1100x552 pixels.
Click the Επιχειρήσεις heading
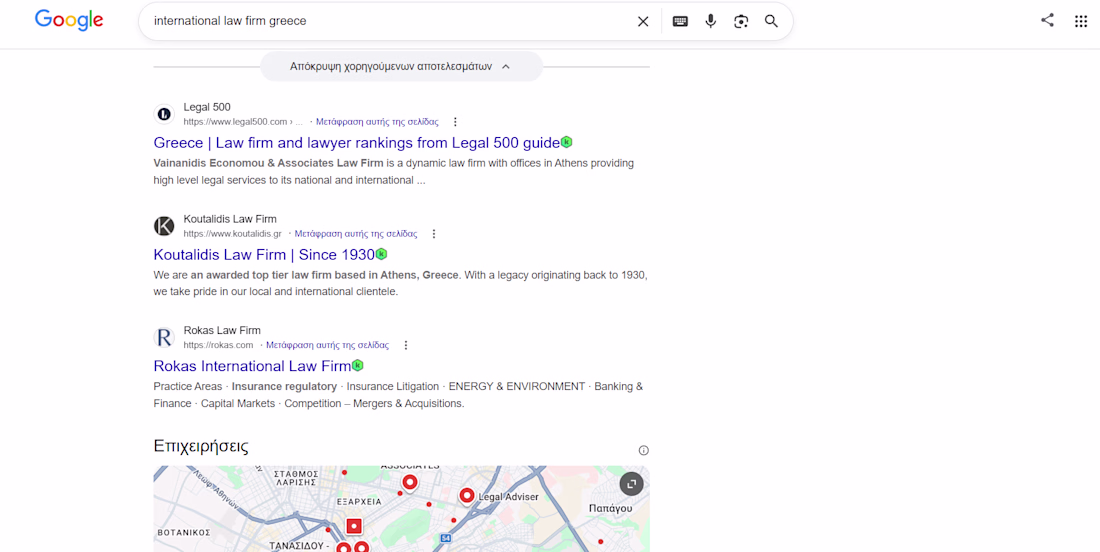click(201, 446)
